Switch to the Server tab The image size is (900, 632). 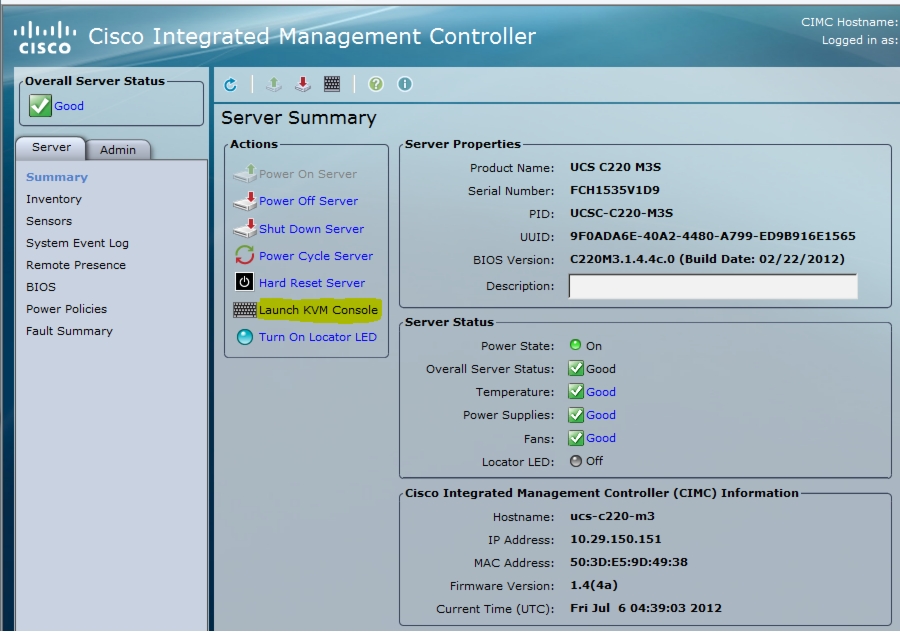(51, 148)
